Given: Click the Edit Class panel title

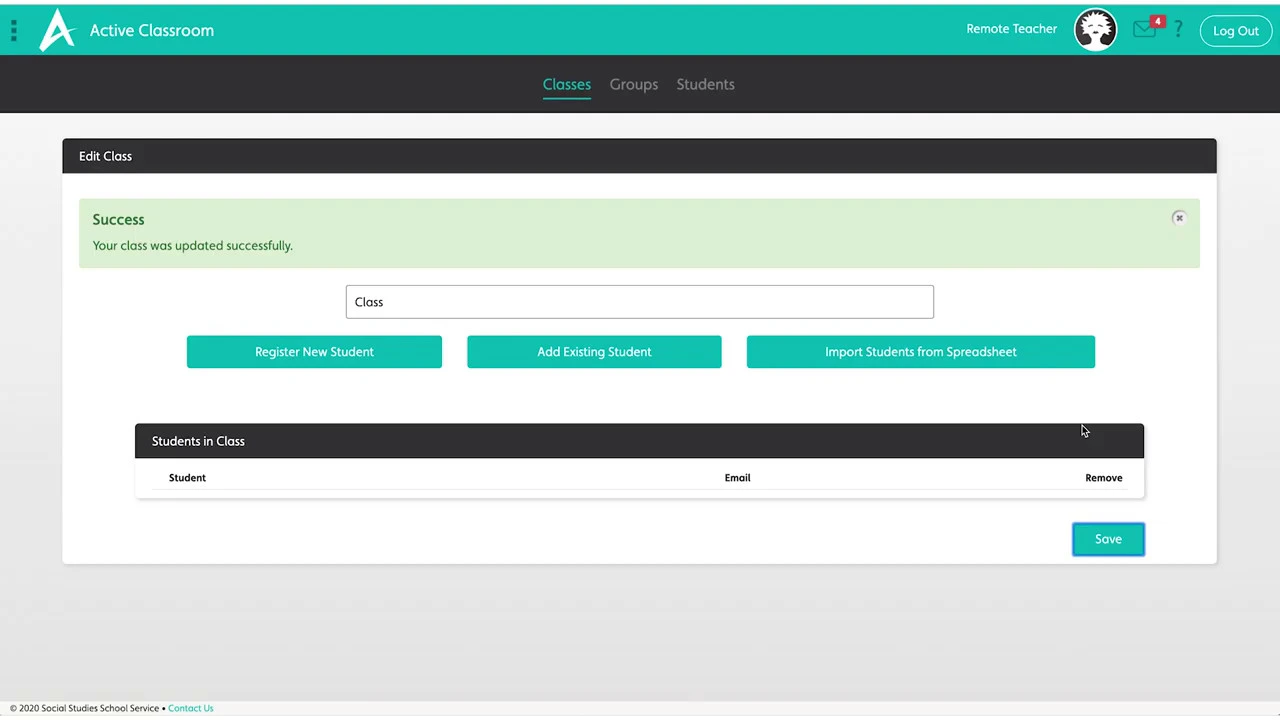Looking at the screenshot, I should point(105,156).
